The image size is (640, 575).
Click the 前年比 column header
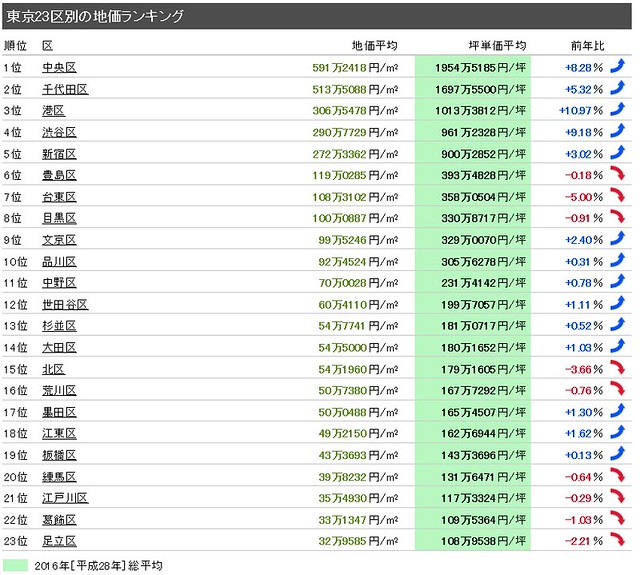(587, 46)
